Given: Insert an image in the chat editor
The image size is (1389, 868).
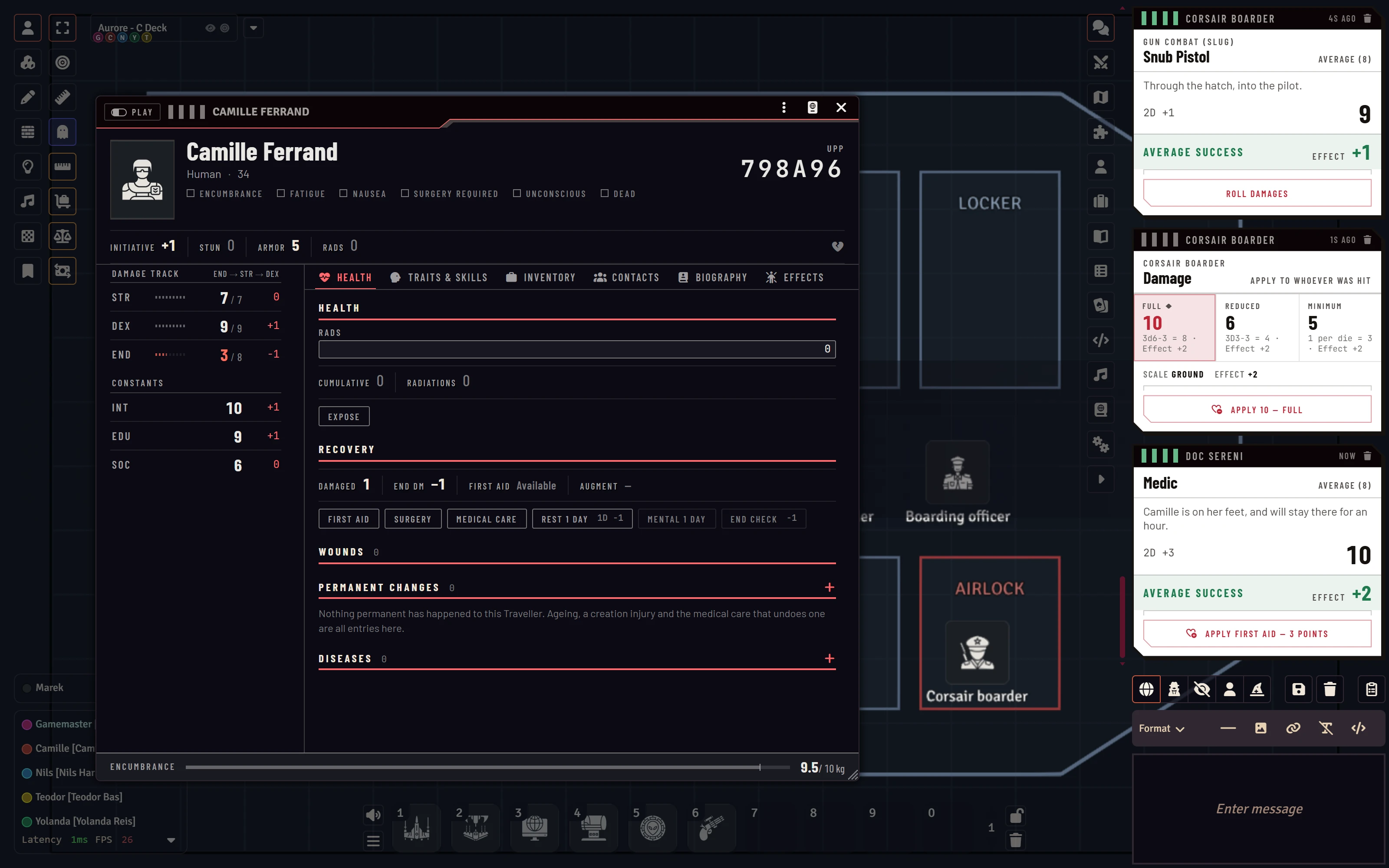Looking at the screenshot, I should [1261, 728].
